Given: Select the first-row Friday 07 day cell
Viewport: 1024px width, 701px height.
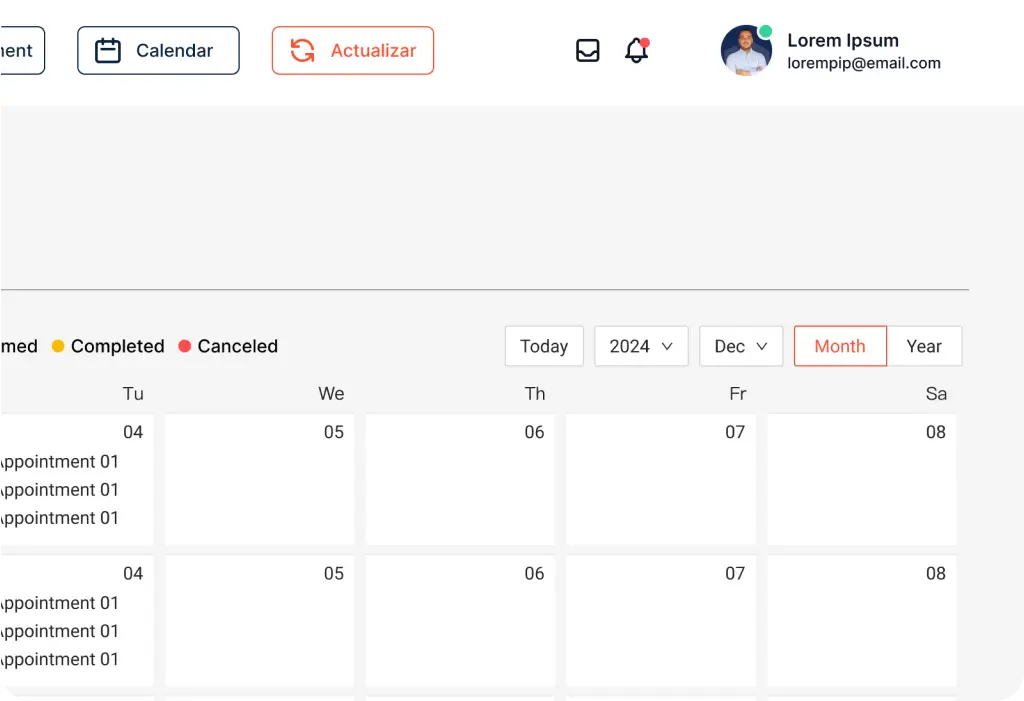Looking at the screenshot, I should 661,480.
